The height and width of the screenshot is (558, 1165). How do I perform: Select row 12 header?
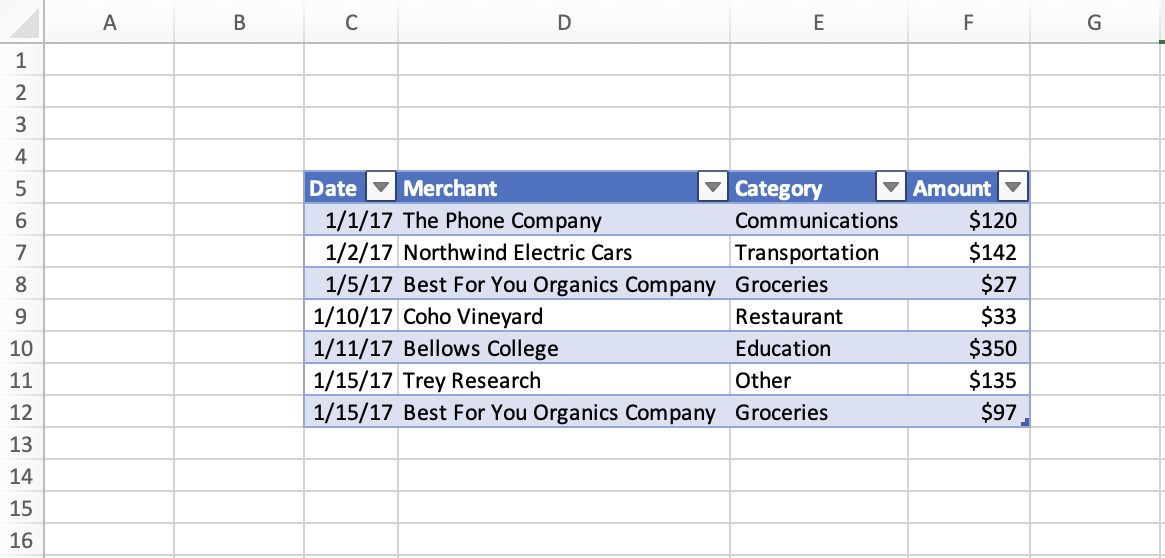(x=21, y=412)
